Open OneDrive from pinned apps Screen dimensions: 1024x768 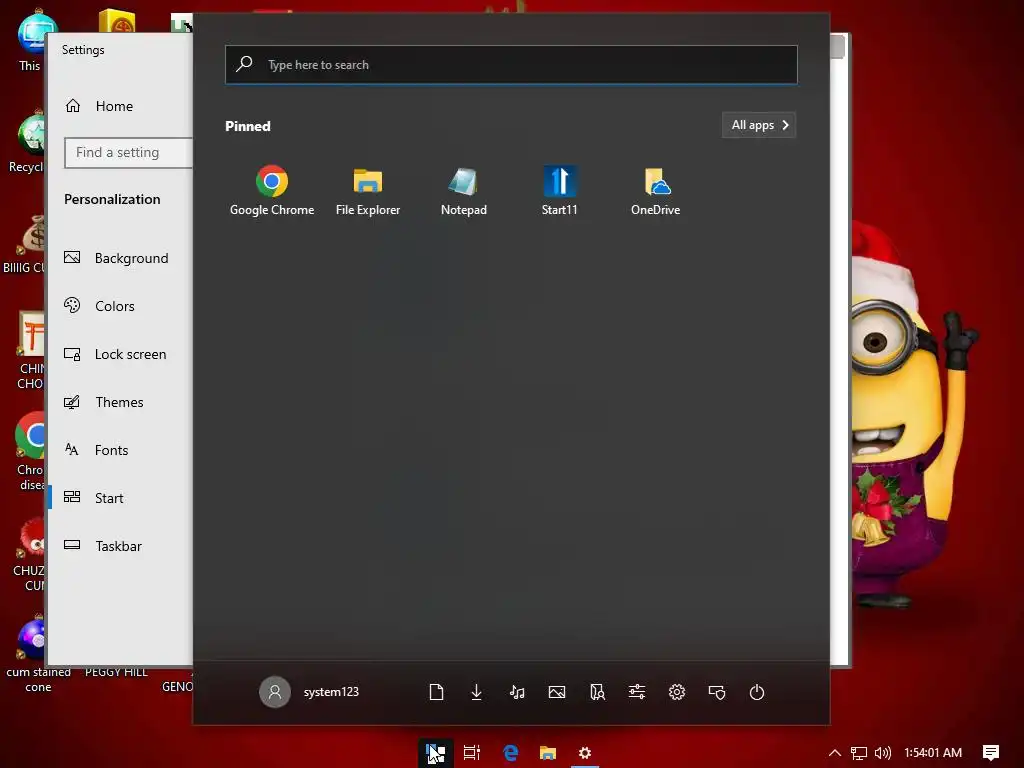tap(656, 190)
